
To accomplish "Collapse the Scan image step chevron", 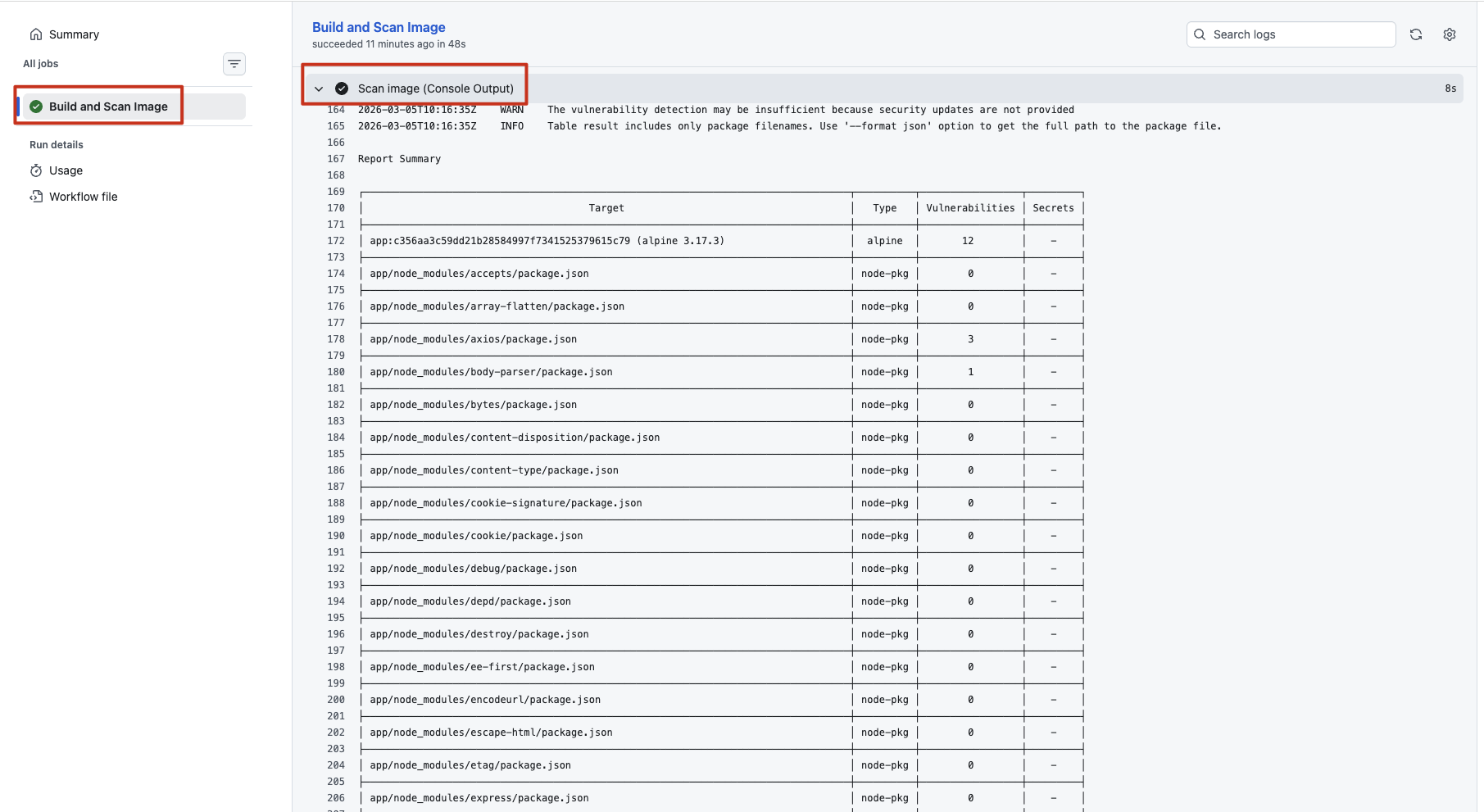I will pos(319,88).
